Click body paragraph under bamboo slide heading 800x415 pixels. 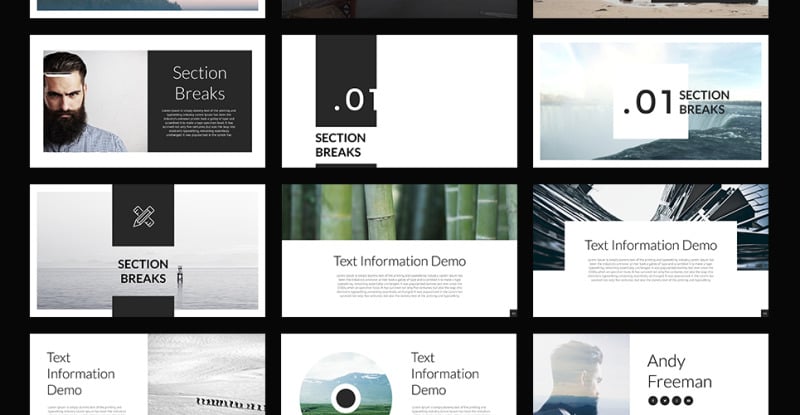click(x=399, y=286)
